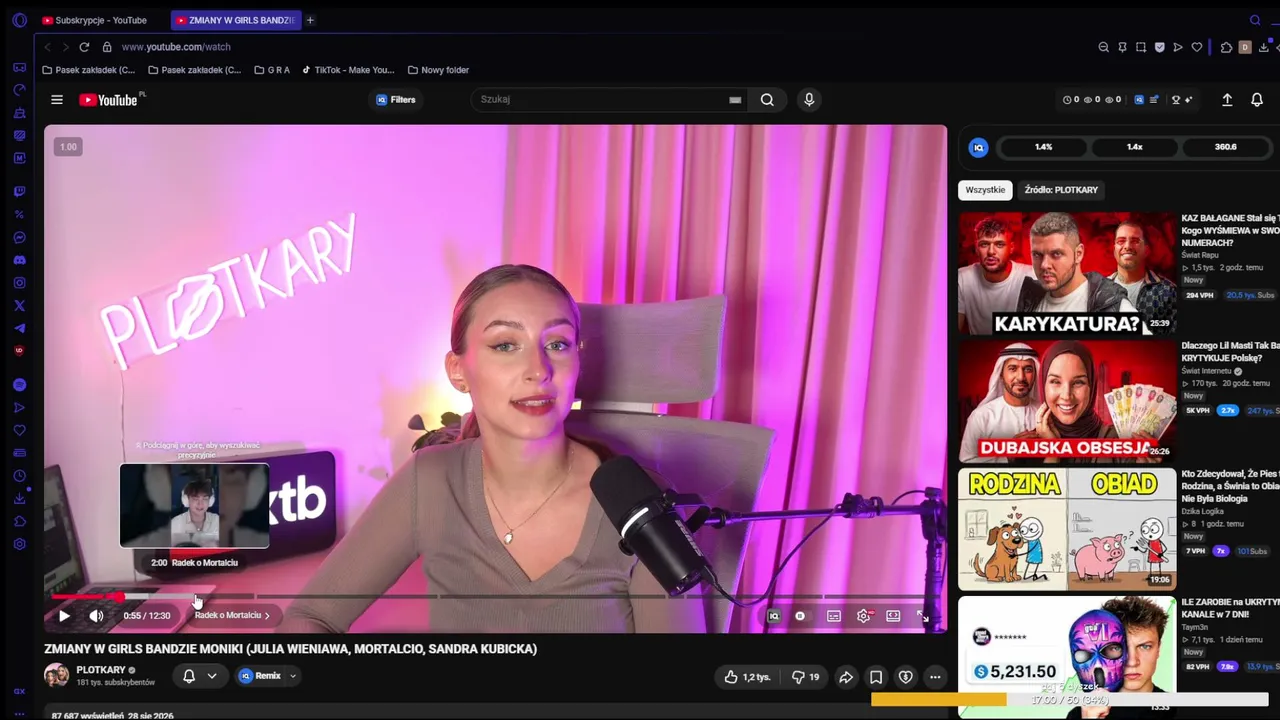Open the 5,231.50 earnings video thumbnail
The image size is (1280, 720).
[x=1067, y=657]
